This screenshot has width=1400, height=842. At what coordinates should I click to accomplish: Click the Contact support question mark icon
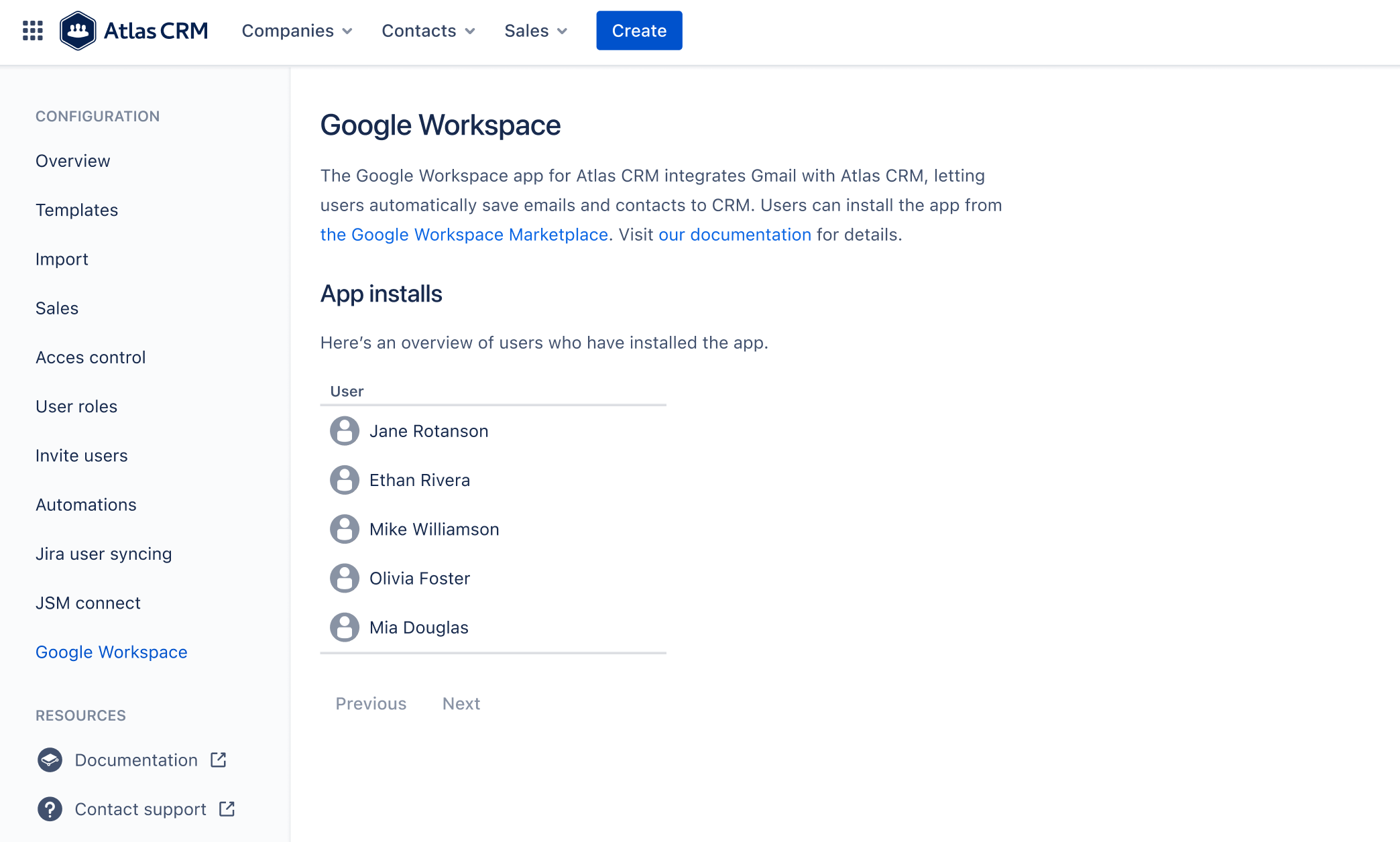point(50,809)
